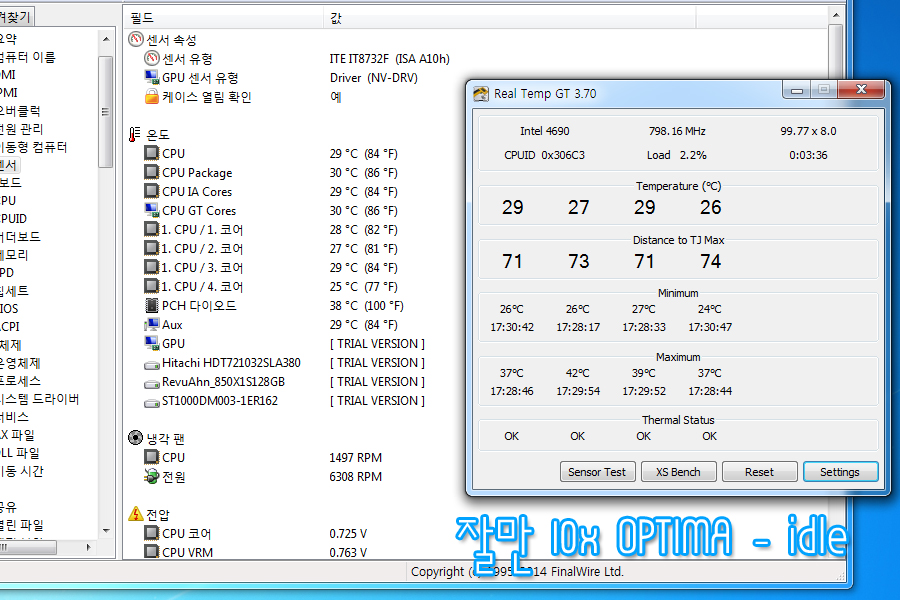Select the 6308 RPM fan value
This screenshot has height=600, width=900.
pyautogui.click(x=355, y=477)
